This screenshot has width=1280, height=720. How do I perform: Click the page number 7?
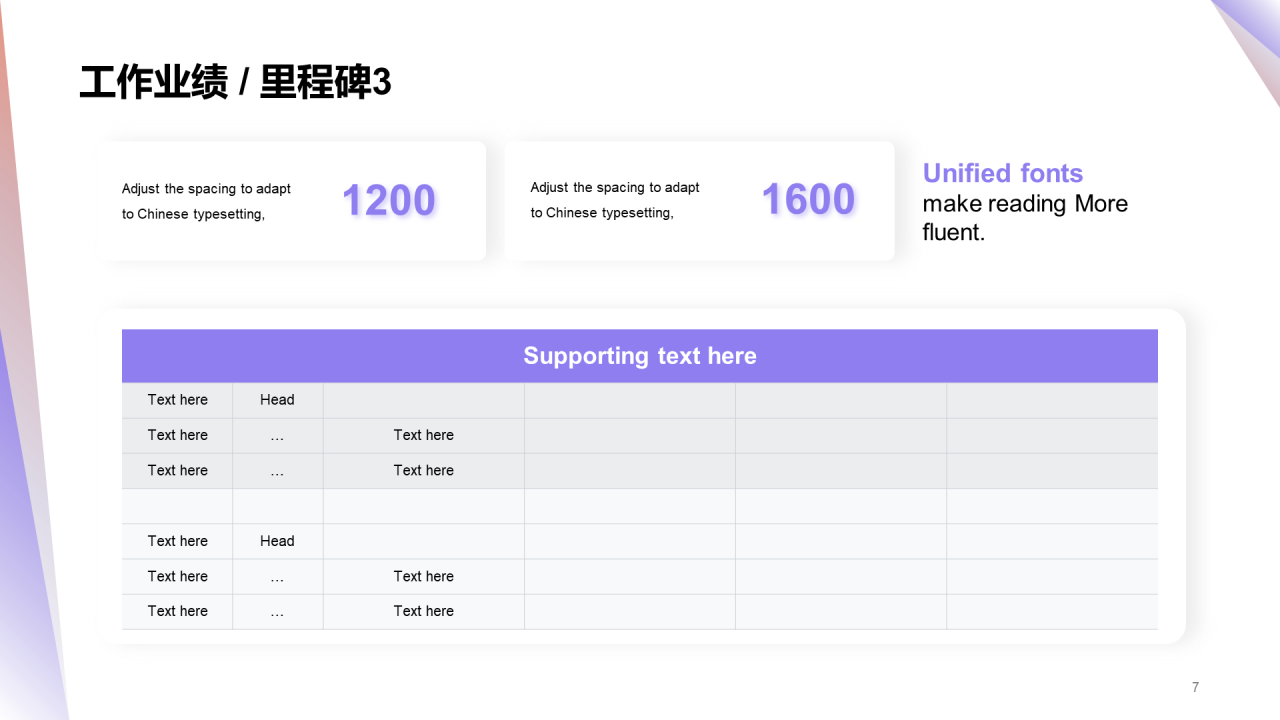1195,687
